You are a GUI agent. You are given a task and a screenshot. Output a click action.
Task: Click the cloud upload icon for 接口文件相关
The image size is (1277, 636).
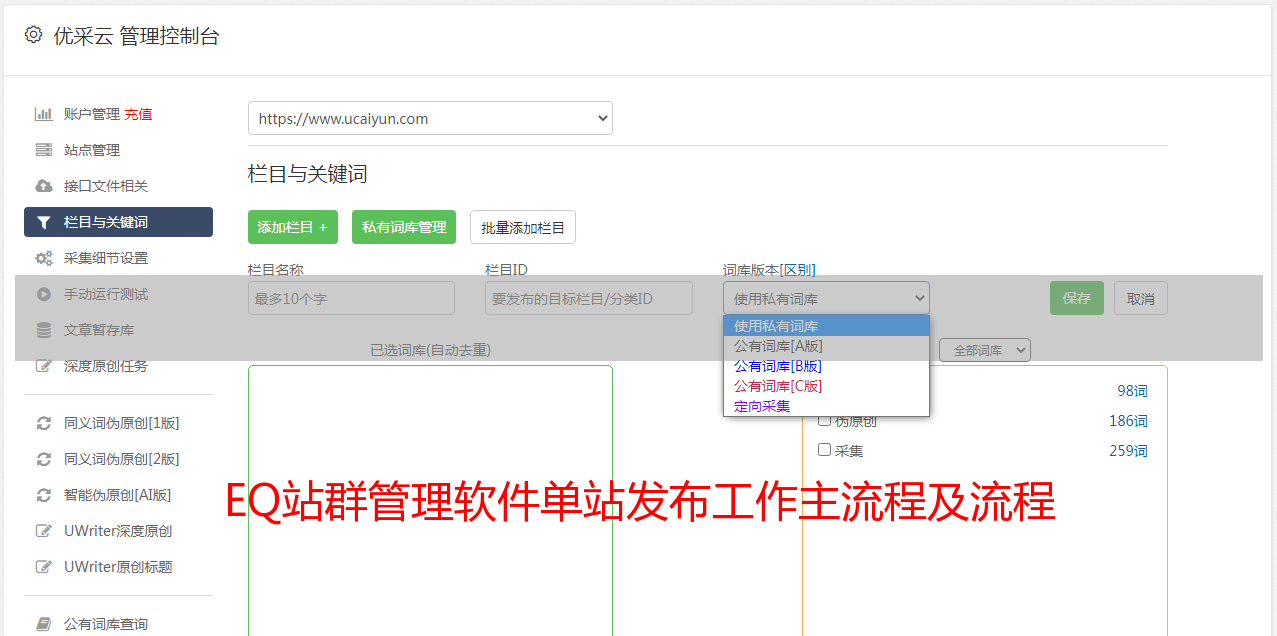[44, 186]
